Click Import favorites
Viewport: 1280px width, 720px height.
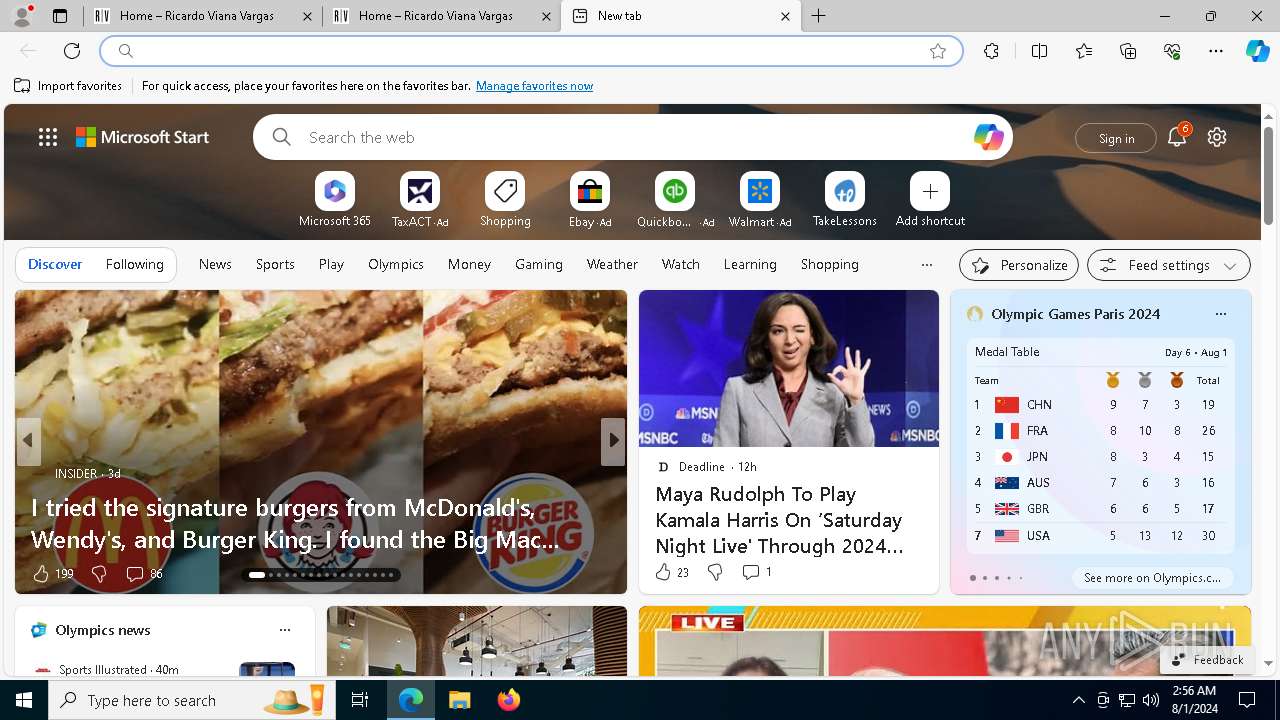click(x=69, y=86)
